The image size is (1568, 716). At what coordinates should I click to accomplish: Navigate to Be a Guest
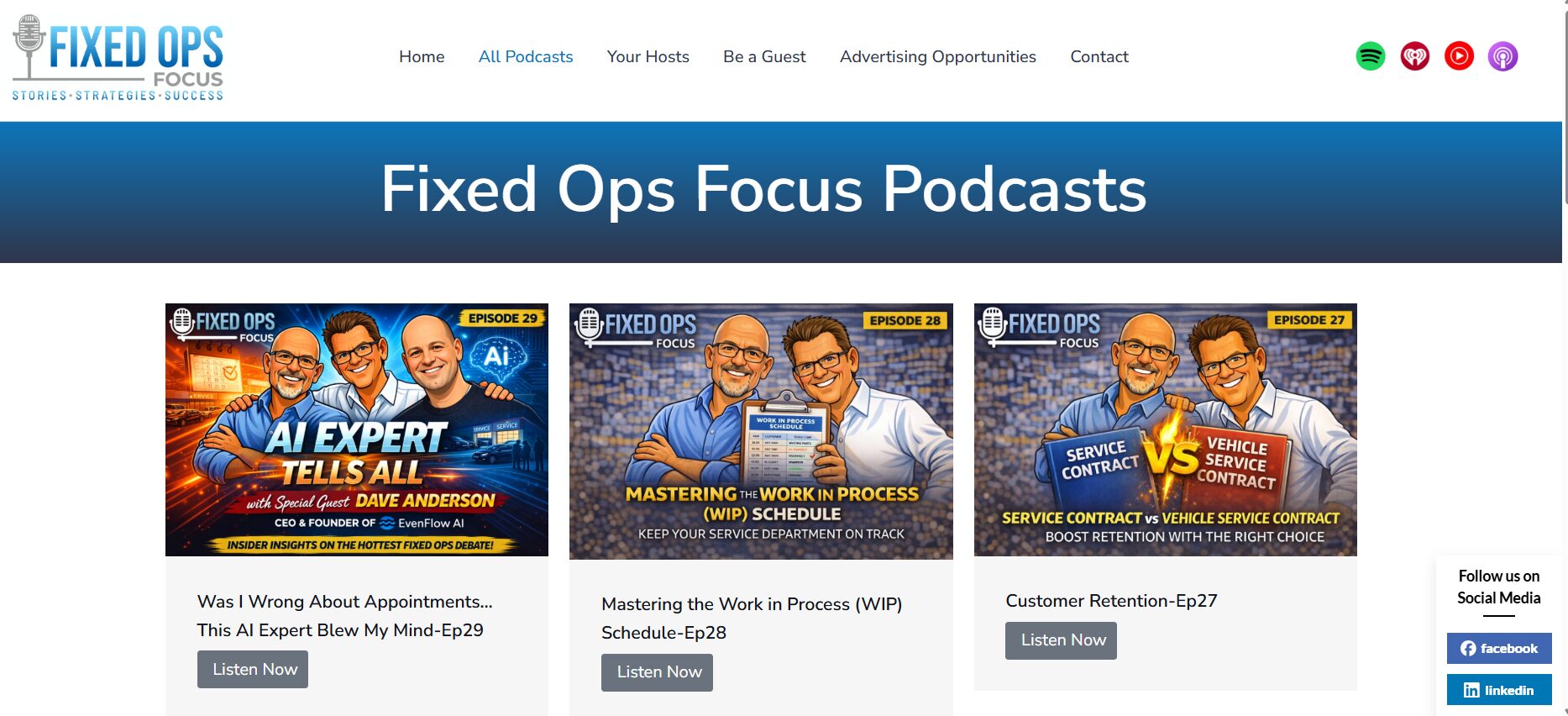[x=764, y=56]
